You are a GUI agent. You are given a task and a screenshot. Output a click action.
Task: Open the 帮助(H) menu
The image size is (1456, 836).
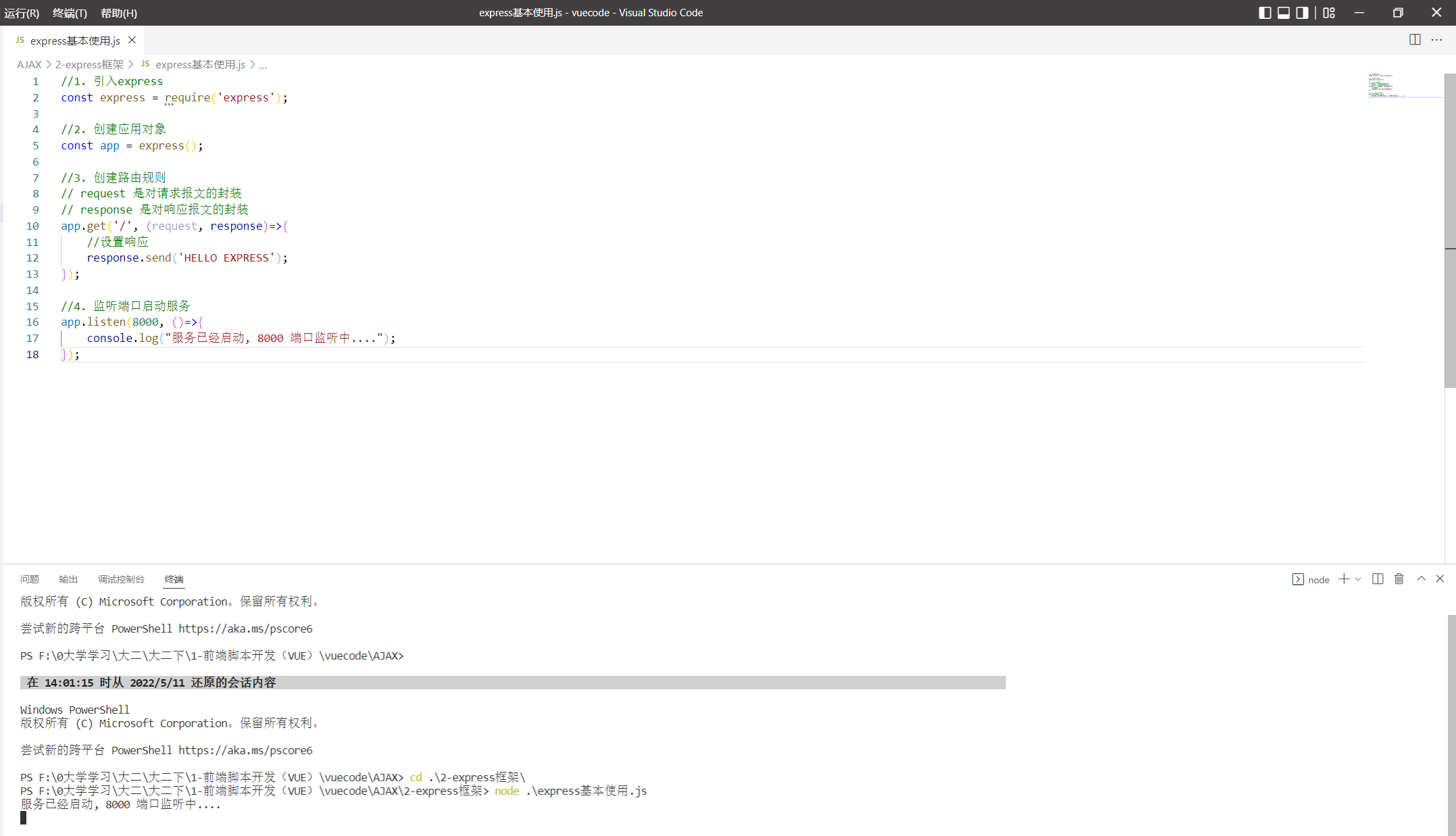tap(119, 13)
